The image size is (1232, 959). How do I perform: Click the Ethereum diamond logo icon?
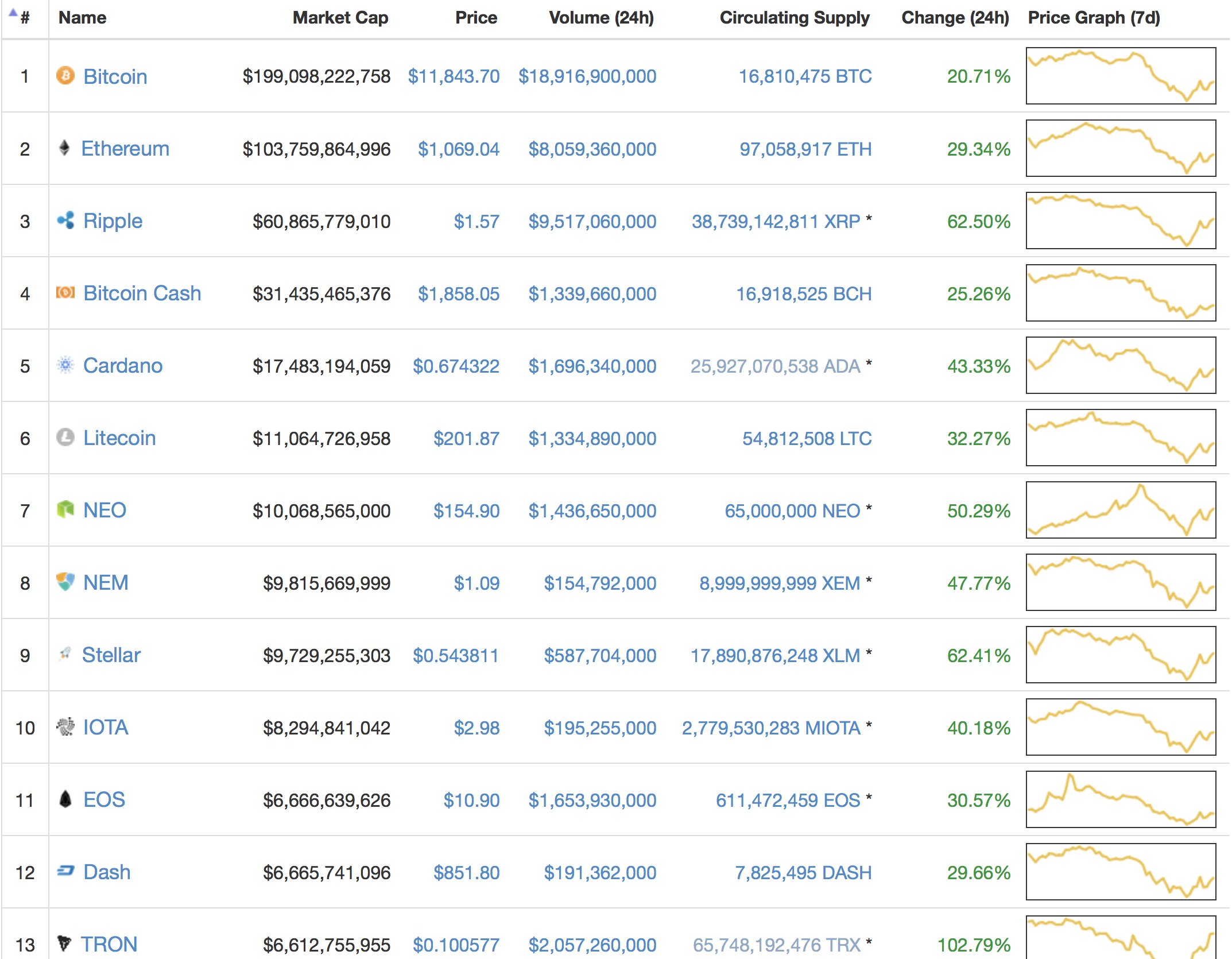point(64,148)
